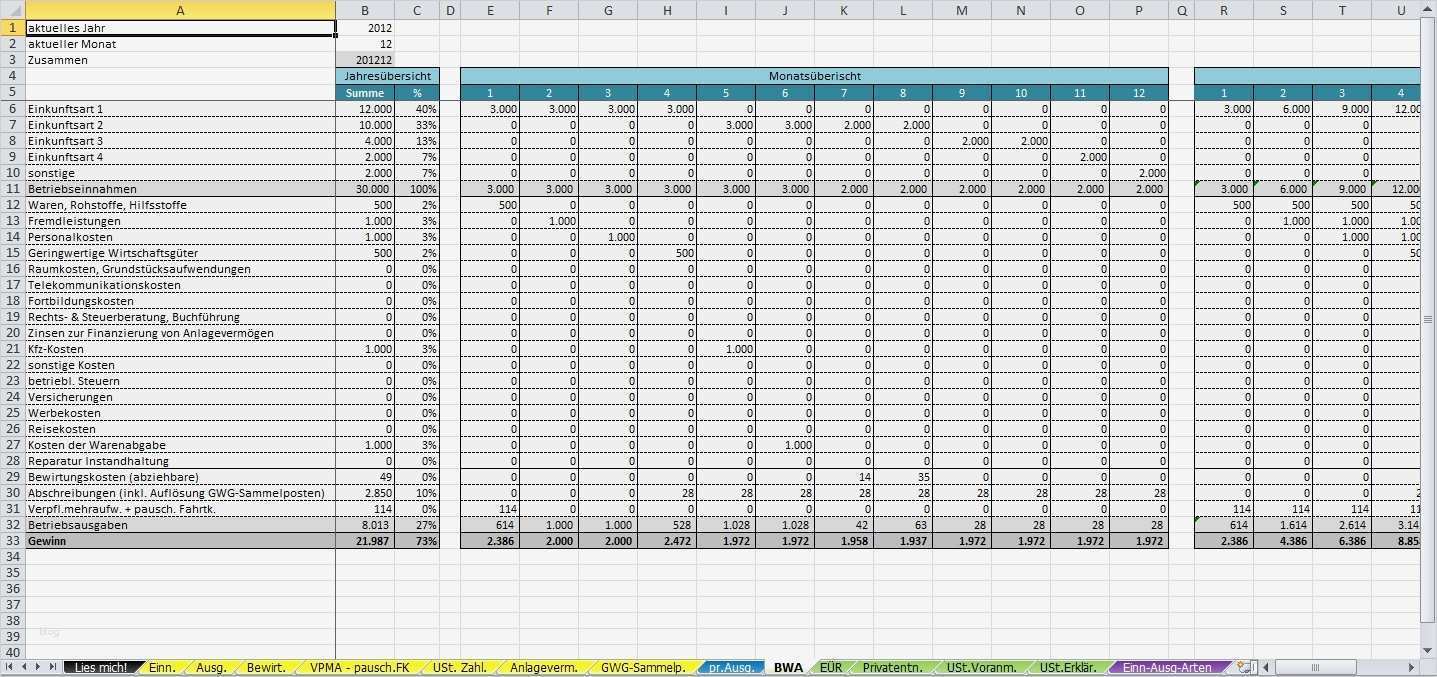This screenshot has width=1437, height=677.
Task: Click the first-sheet navigation arrow
Action: click(9, 665)
